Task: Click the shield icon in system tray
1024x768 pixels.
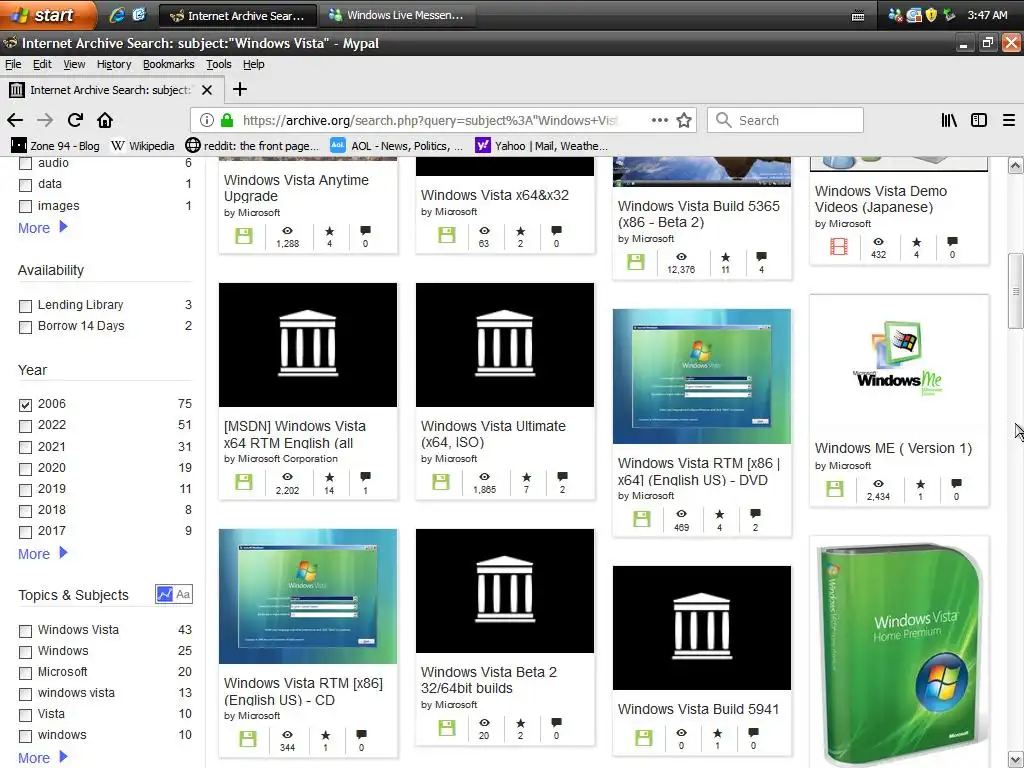Action: point(931,14)
